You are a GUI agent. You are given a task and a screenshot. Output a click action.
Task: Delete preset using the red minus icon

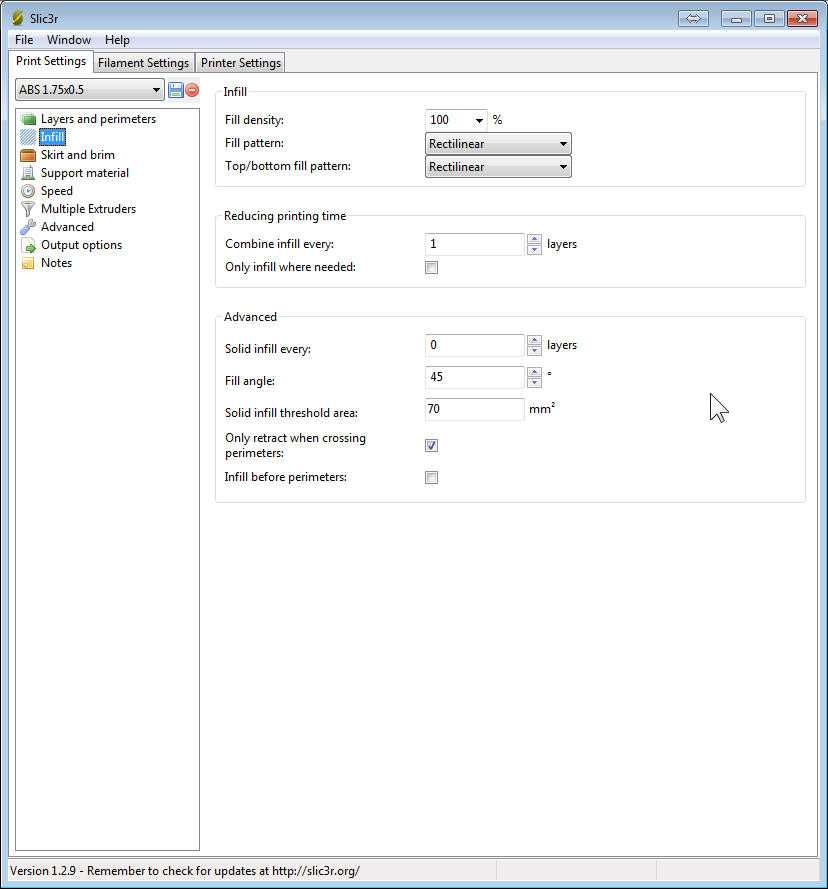pyautogui.click(x=192, y=90)
